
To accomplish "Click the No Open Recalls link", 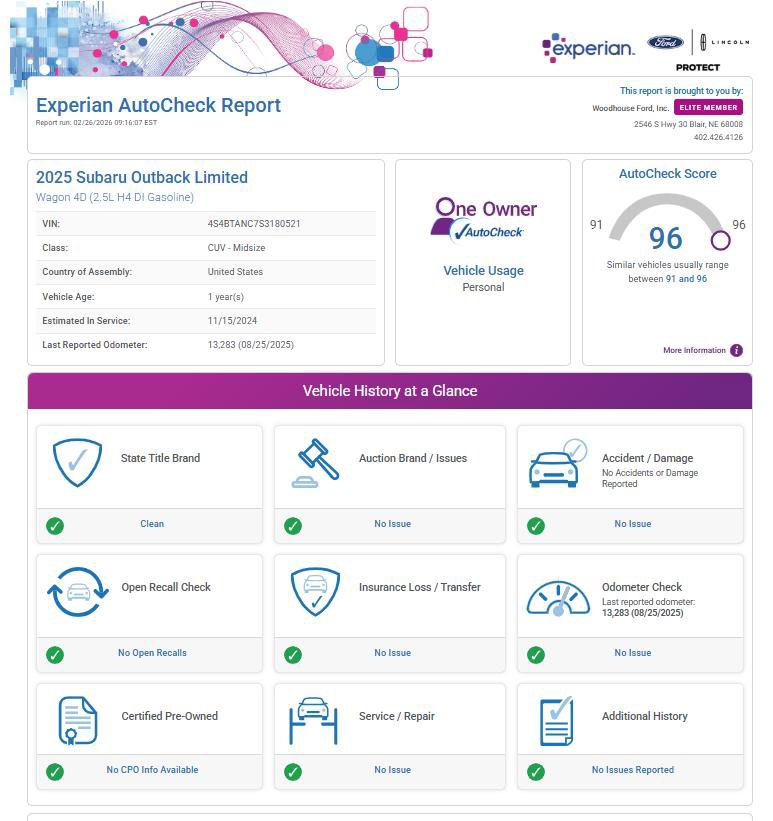I will [x=152, y=653].
